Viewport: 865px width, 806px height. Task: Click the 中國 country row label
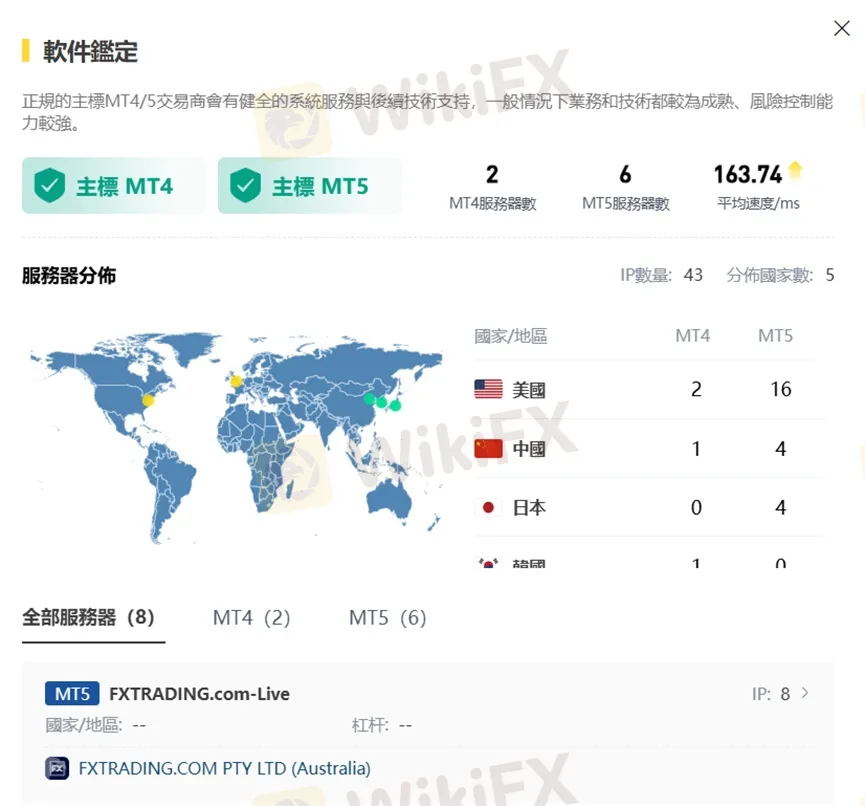[x=528, y=449]
